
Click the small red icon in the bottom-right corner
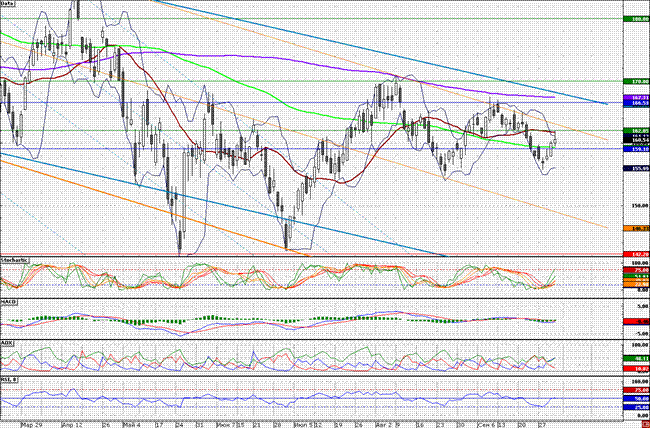point(645,425)
